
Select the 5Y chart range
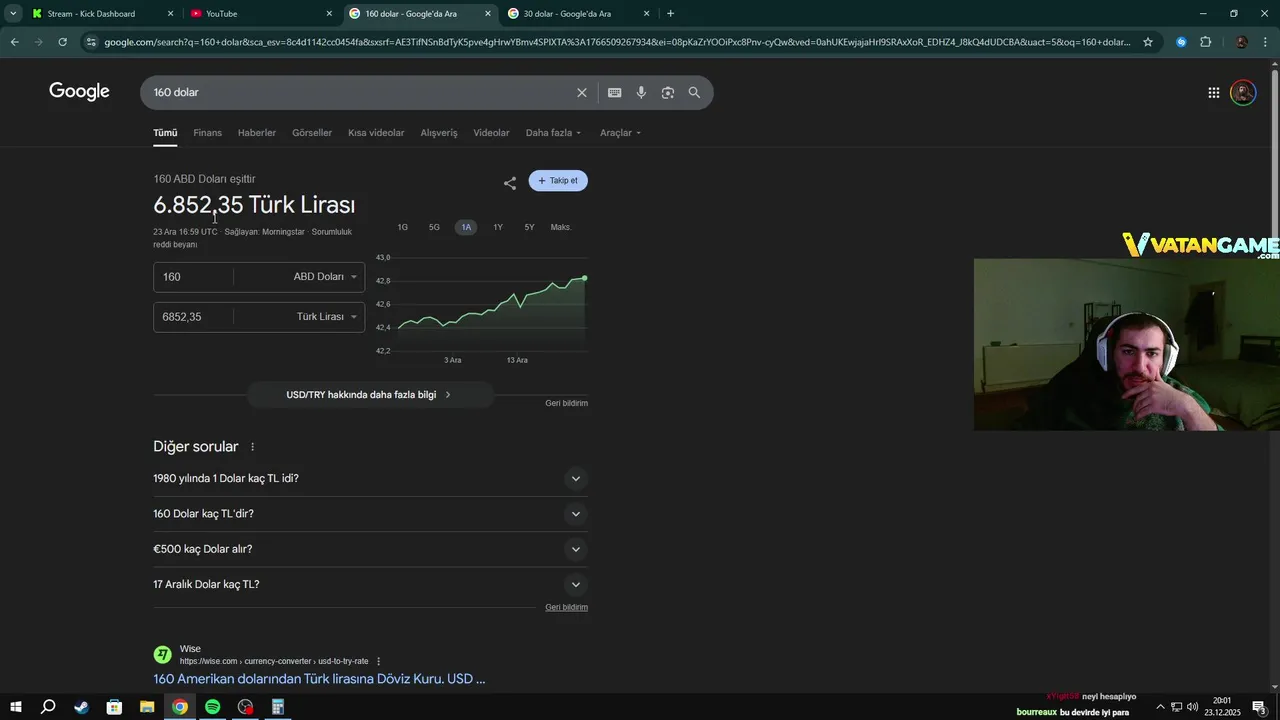(x=529, y=227)
